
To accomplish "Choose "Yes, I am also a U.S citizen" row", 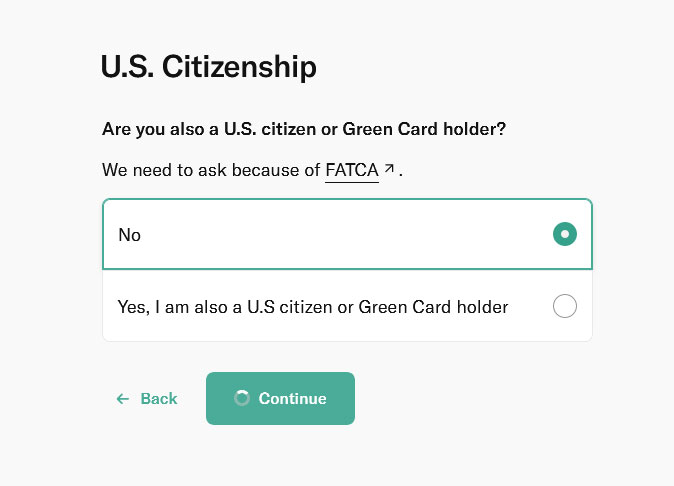I will (x=347, y=306).
